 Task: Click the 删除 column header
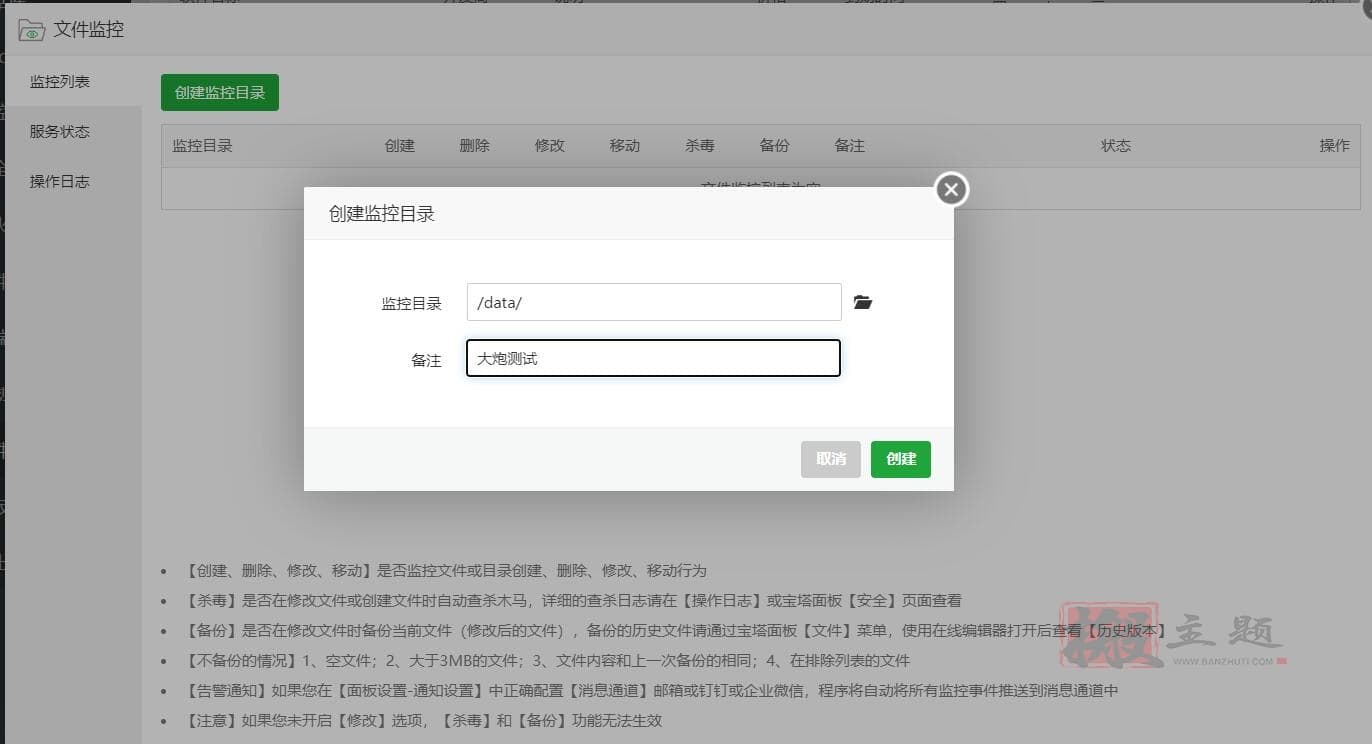coord(475,145)
